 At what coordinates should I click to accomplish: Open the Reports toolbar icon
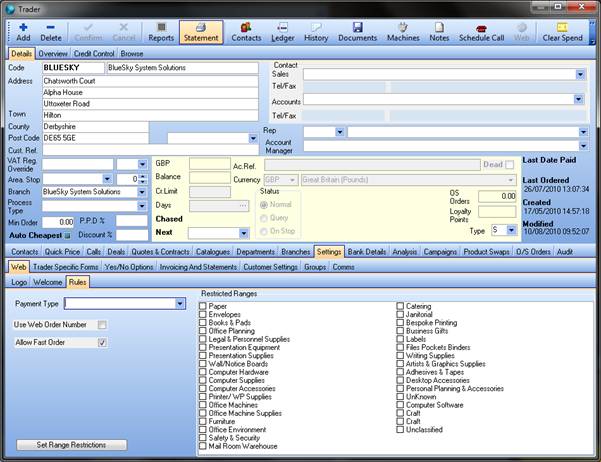161,27
